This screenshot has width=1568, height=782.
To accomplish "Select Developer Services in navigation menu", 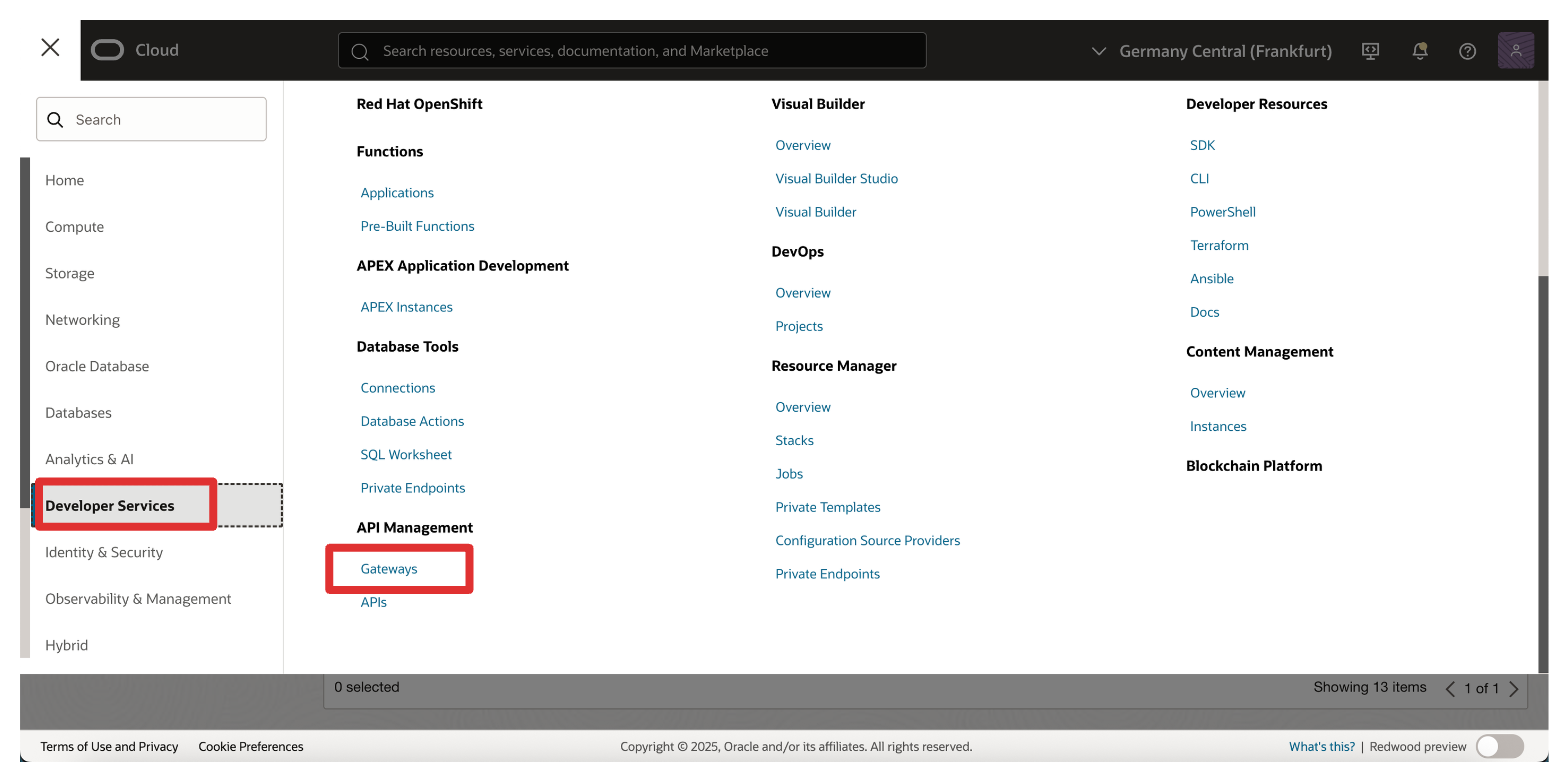I will (x=110, y=506).
